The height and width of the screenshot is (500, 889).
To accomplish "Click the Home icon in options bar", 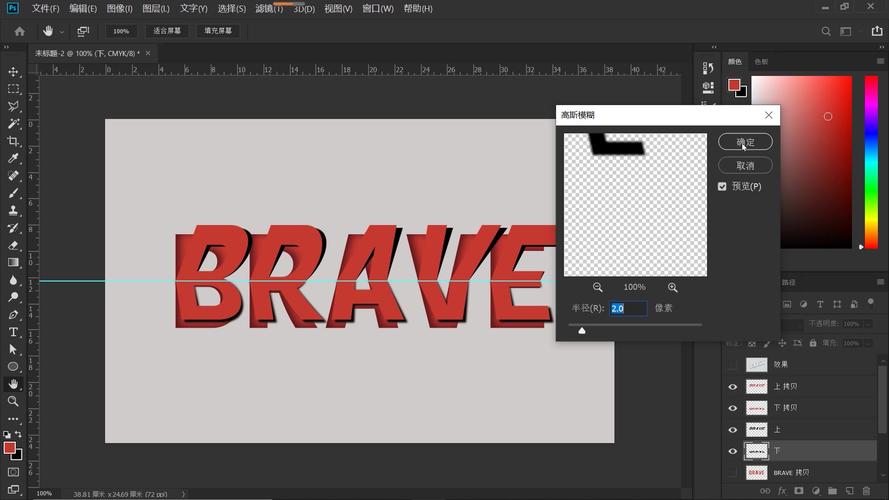I will [19, 31].
